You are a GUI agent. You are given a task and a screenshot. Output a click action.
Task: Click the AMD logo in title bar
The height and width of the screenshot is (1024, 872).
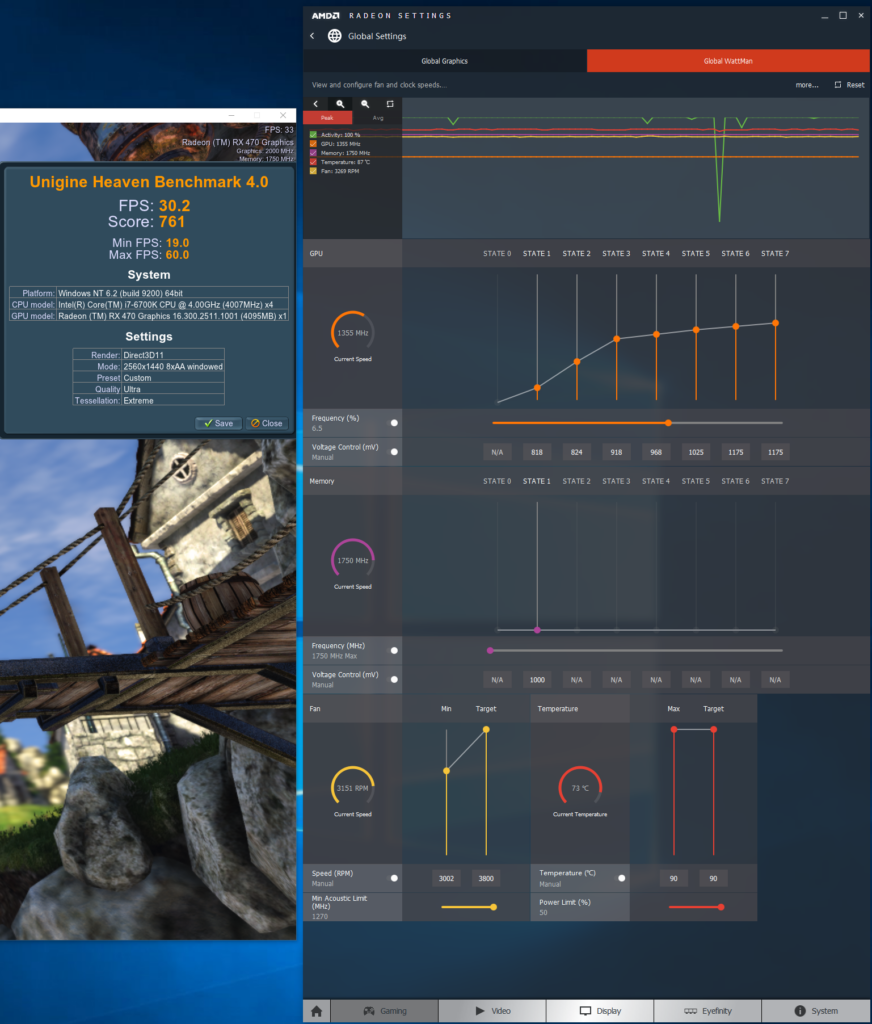coord(325,16)
